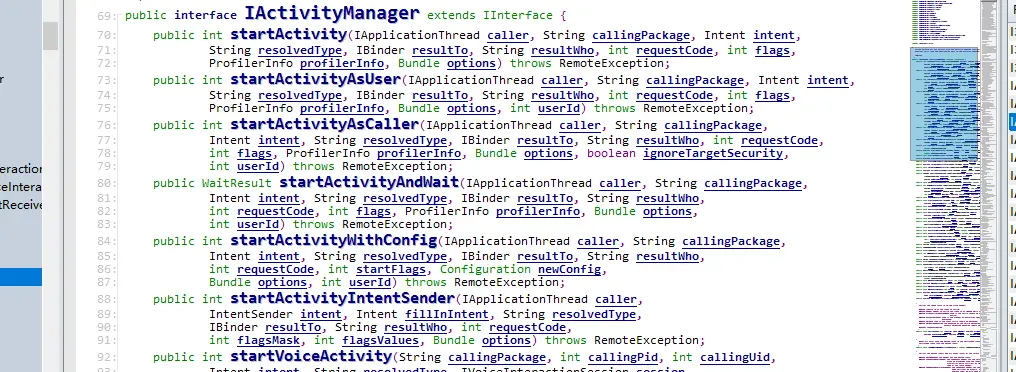
Task: Click the caller parameter on line 70
Action: click(508, 36)
